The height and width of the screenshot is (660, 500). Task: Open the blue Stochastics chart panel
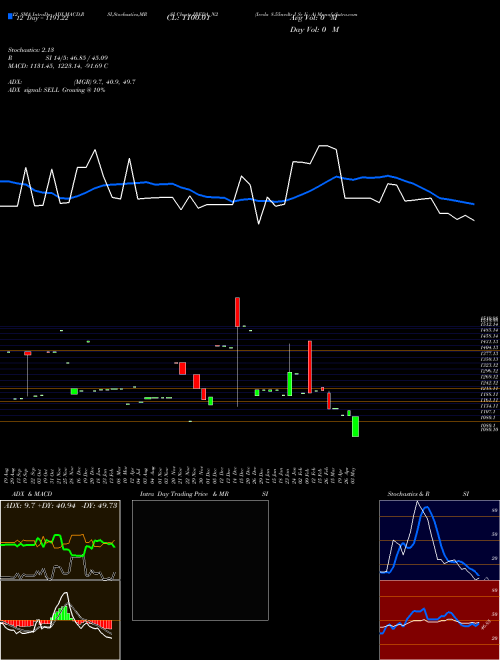pos(439,540)
